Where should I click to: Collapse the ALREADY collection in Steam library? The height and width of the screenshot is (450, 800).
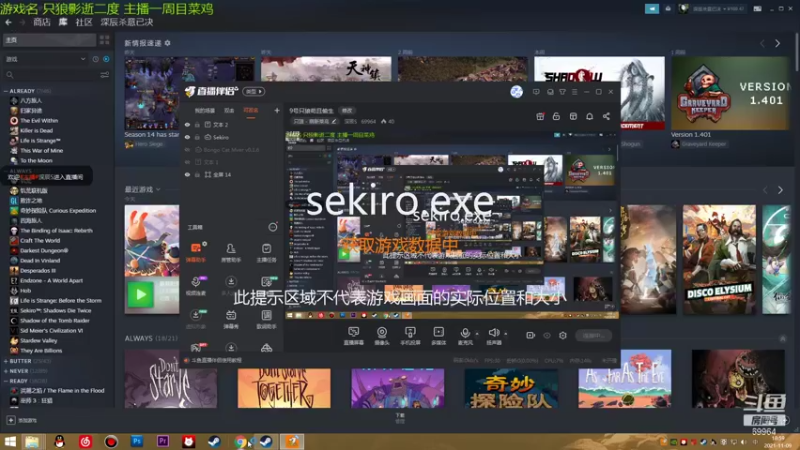tap(6, 91)
